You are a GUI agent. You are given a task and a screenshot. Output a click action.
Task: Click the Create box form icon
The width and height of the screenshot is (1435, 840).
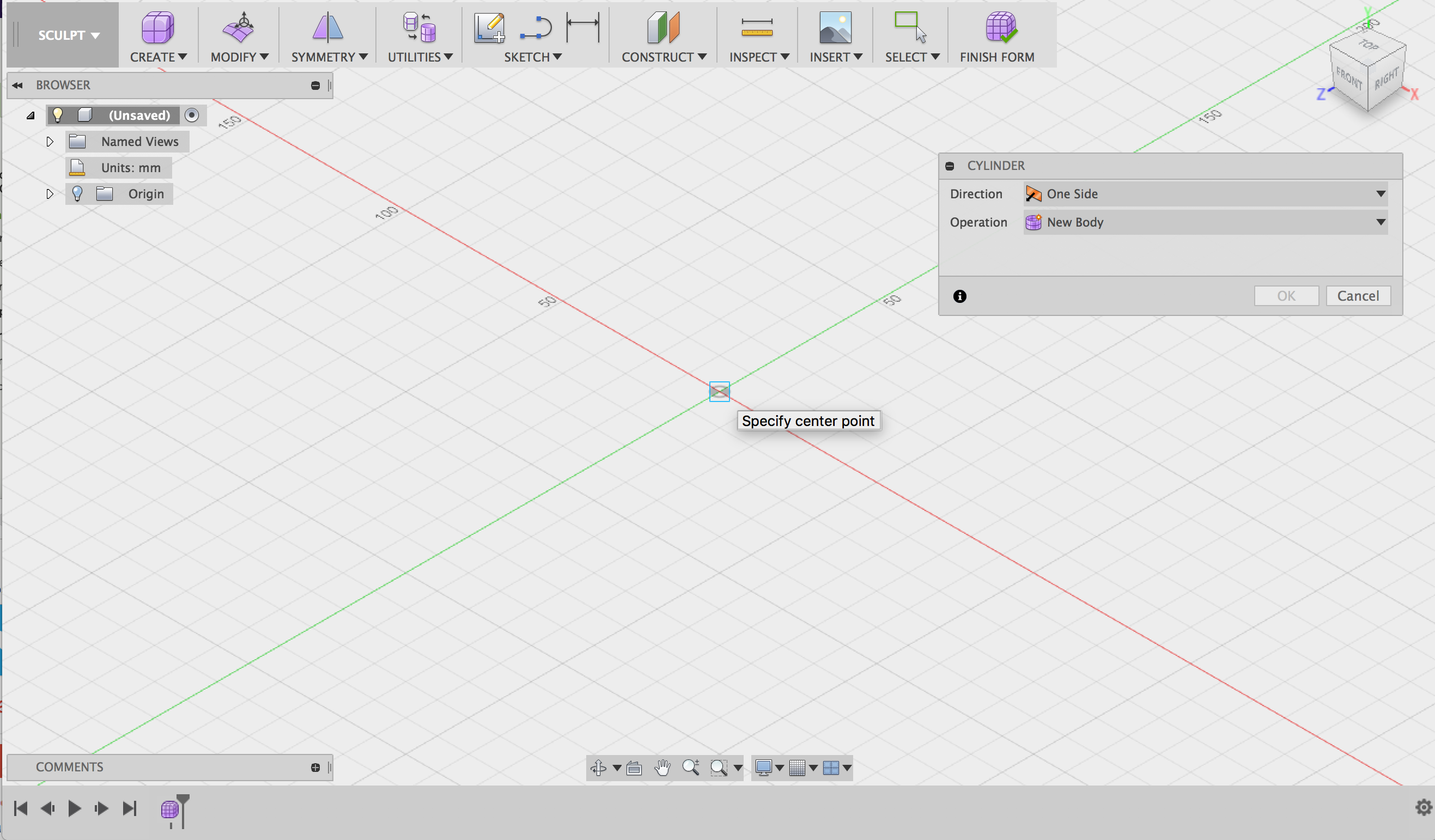click(x=158, y=27)
